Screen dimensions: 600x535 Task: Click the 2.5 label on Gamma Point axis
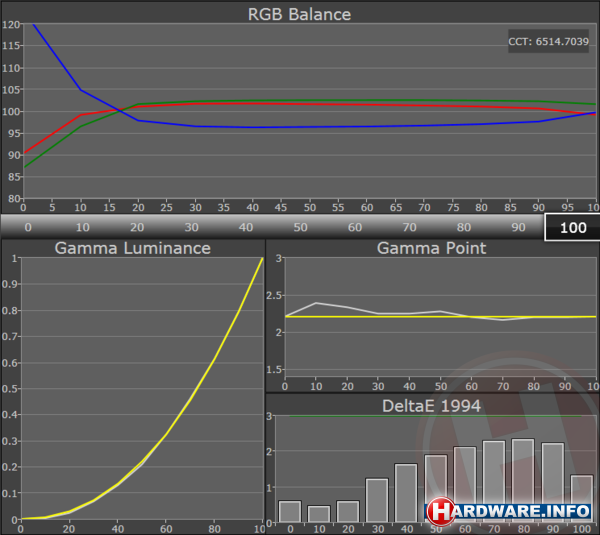274,295
